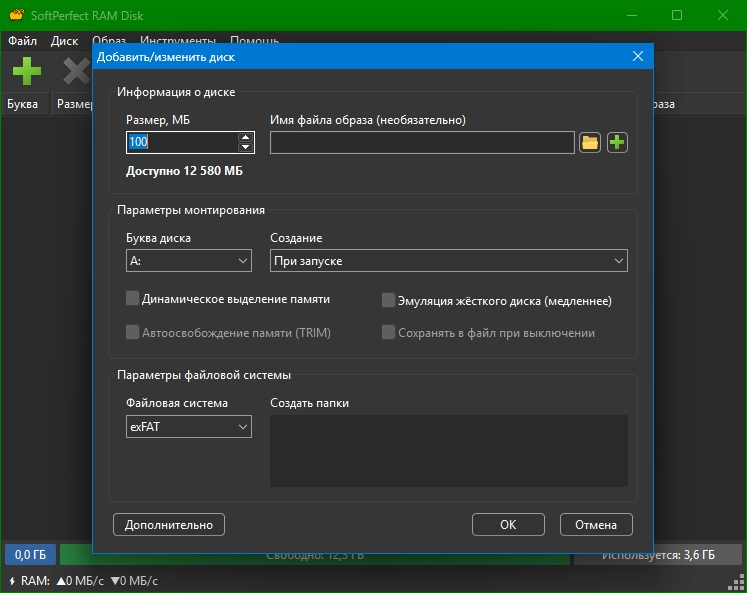Click the Имя файла образа input field
Viewport: 747px width, 593px height.
pos(422,142)
